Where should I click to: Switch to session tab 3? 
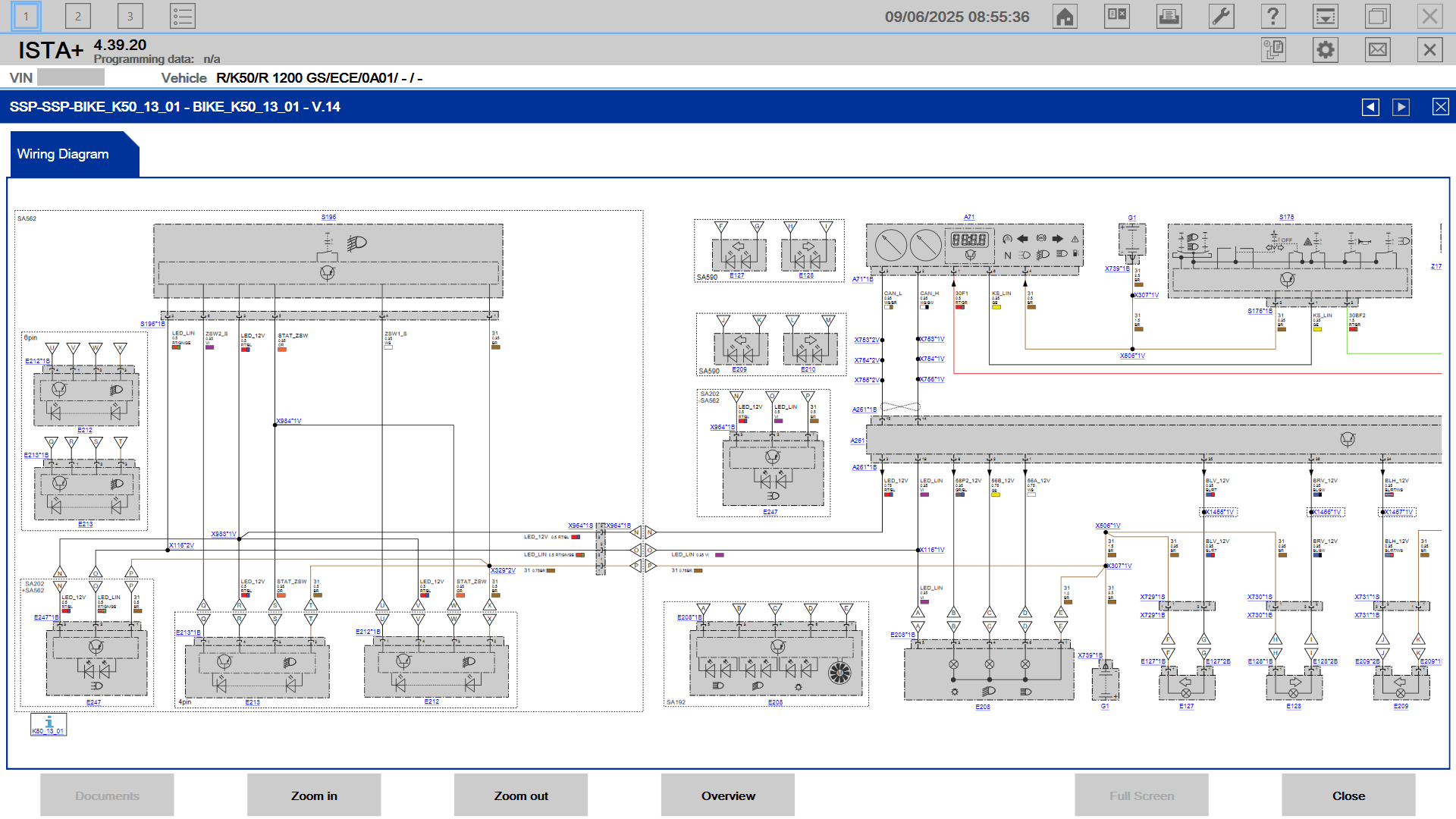(130, 16)
